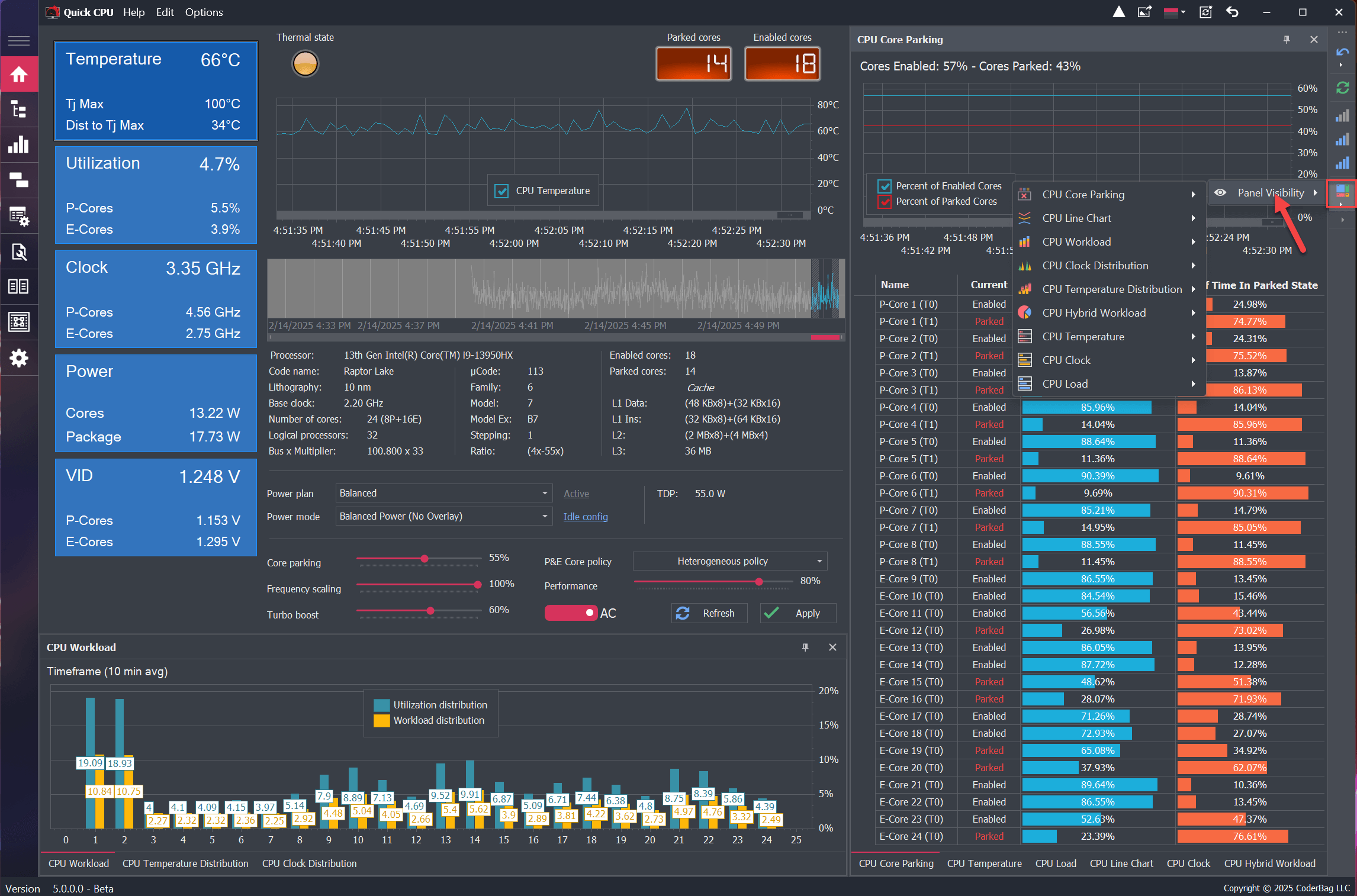Open the Idle config link
The height and width of the screenshot is (896, 1357).
(x=586, y=517)
